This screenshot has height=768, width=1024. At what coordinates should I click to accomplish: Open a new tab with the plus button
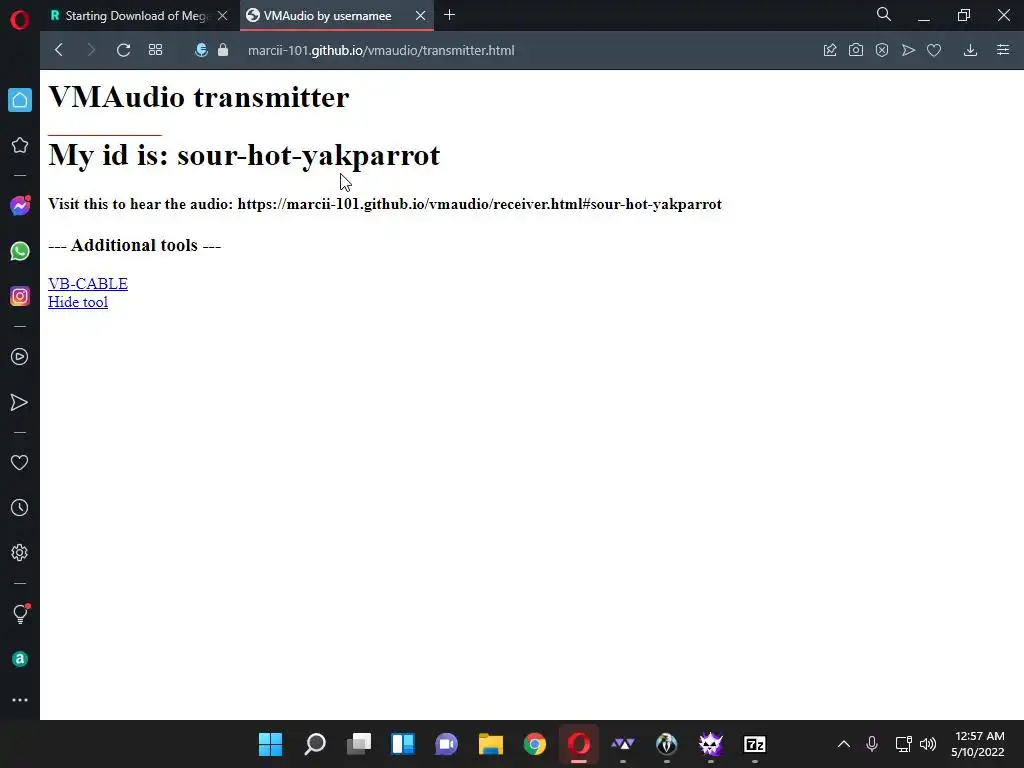click(x=449, y=15)
